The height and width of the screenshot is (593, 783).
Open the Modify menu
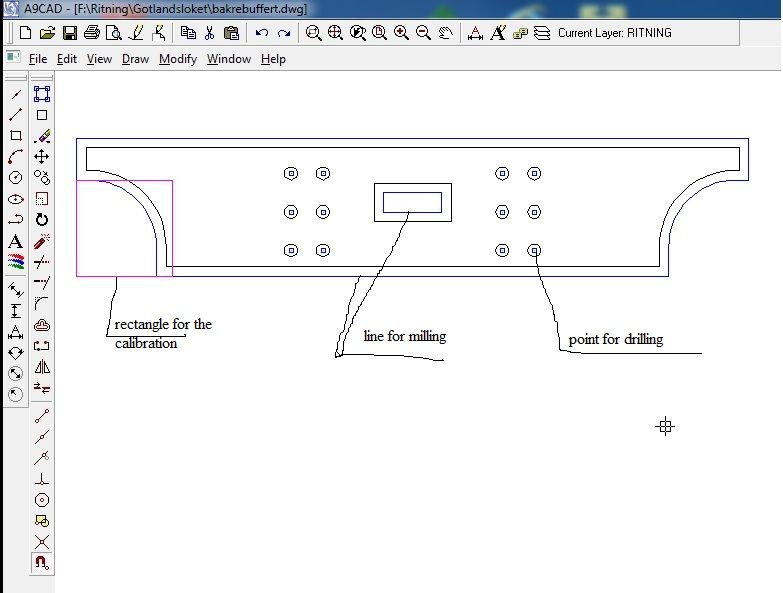point(178,59)
